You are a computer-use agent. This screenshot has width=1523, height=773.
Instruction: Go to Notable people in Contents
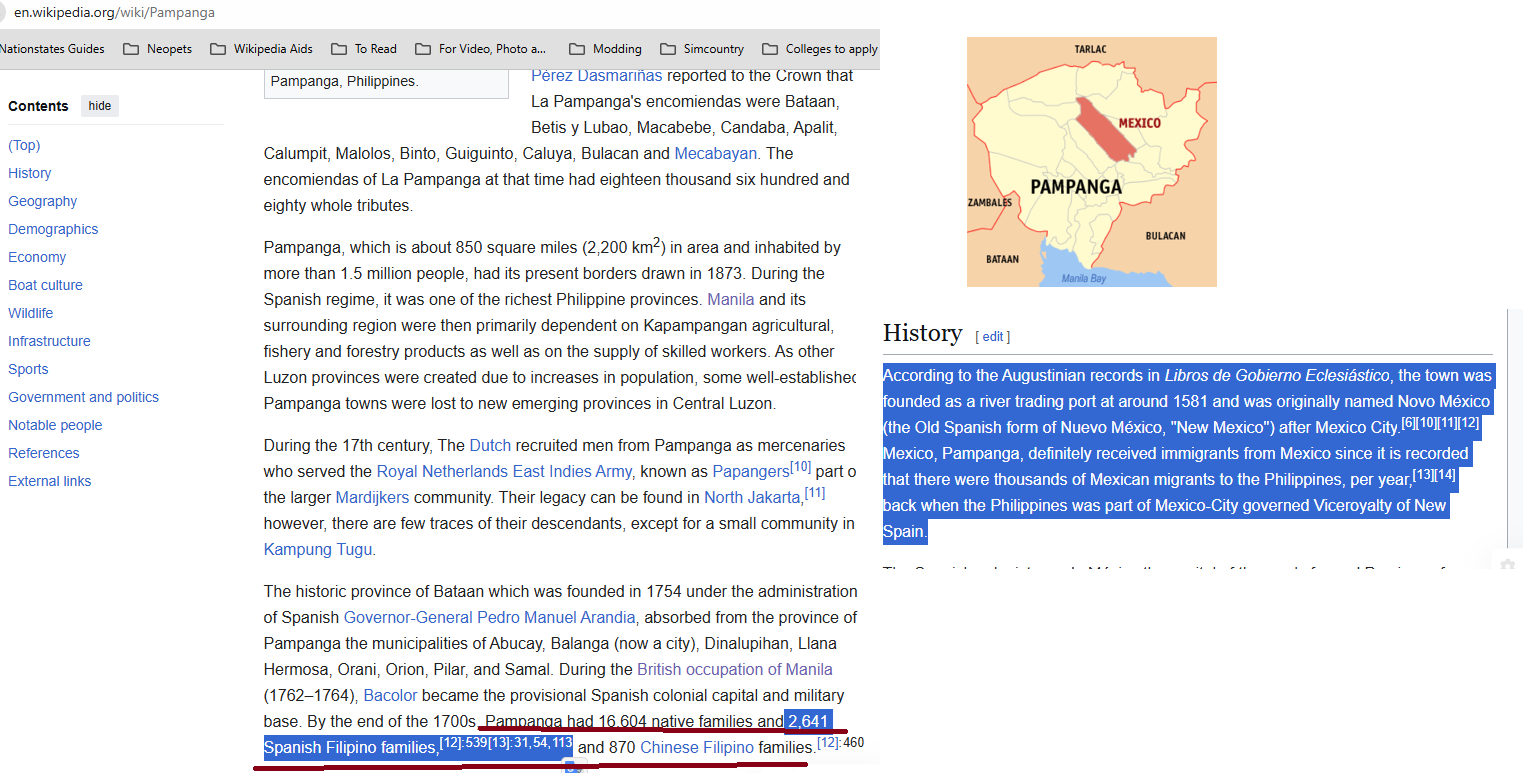click(55, 425)
